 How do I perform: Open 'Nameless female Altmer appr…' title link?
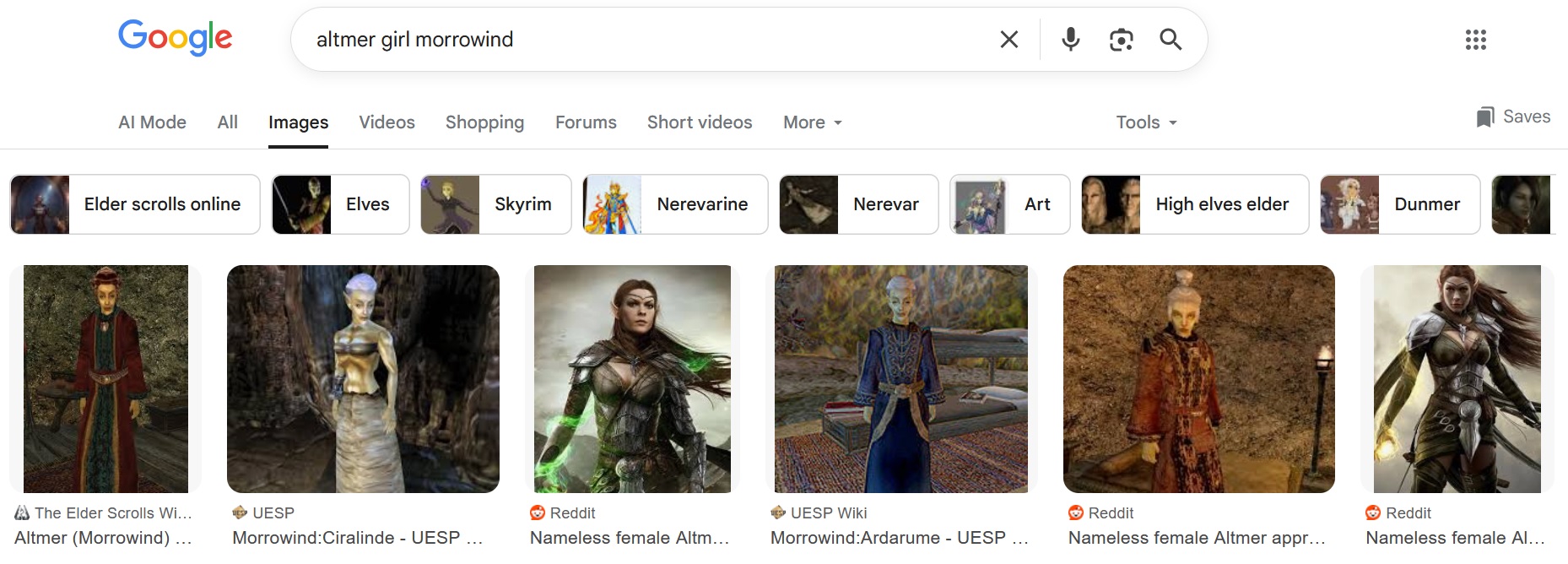pos(1197,538)
